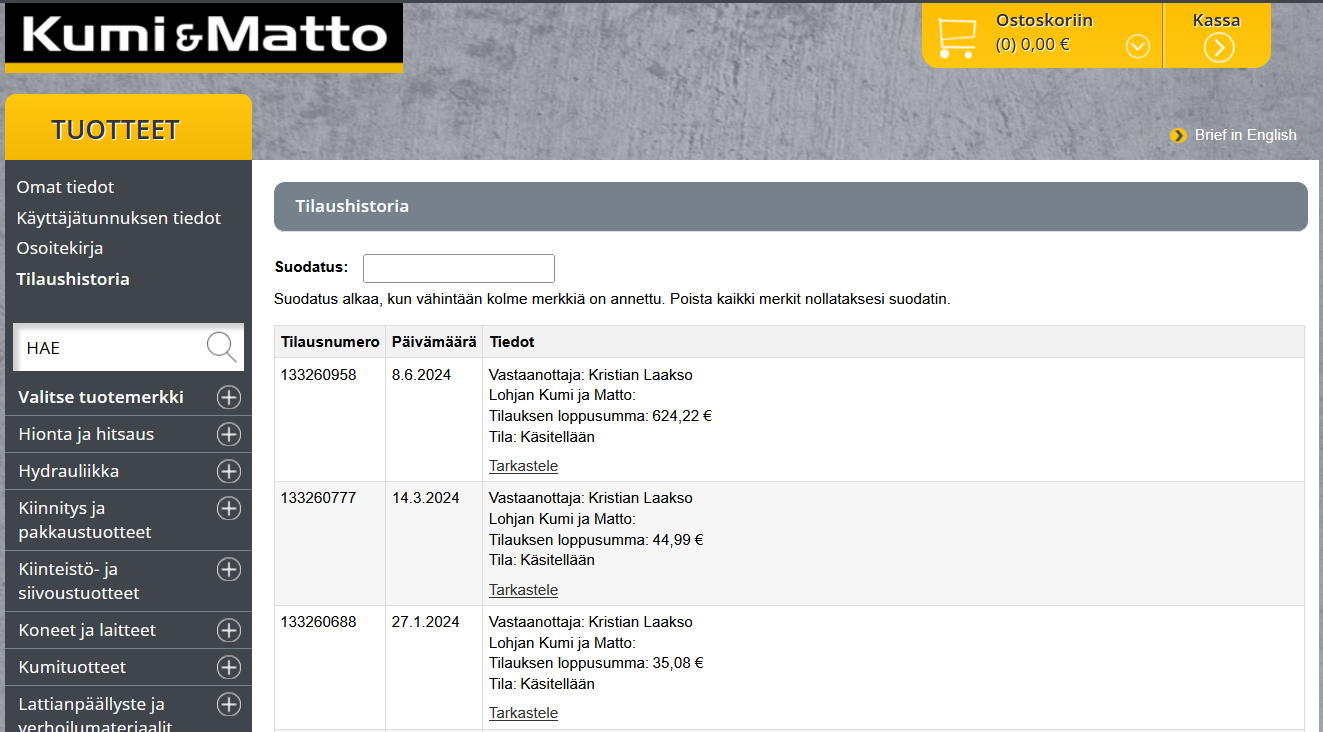Expand the Koneet ja laitteet category
The width and height of the screenshot is (1323, 732).
pos(229,630)
